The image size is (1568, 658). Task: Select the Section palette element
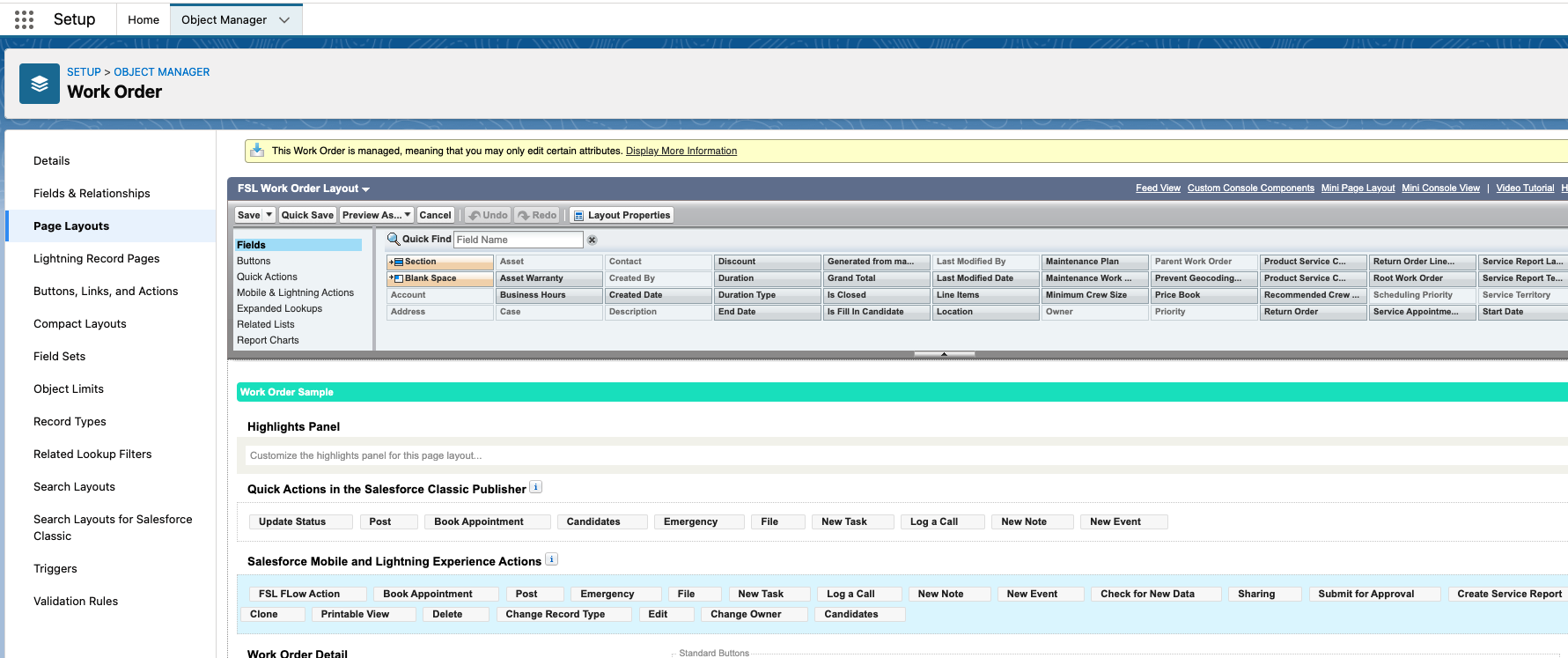tap(440, 262)
